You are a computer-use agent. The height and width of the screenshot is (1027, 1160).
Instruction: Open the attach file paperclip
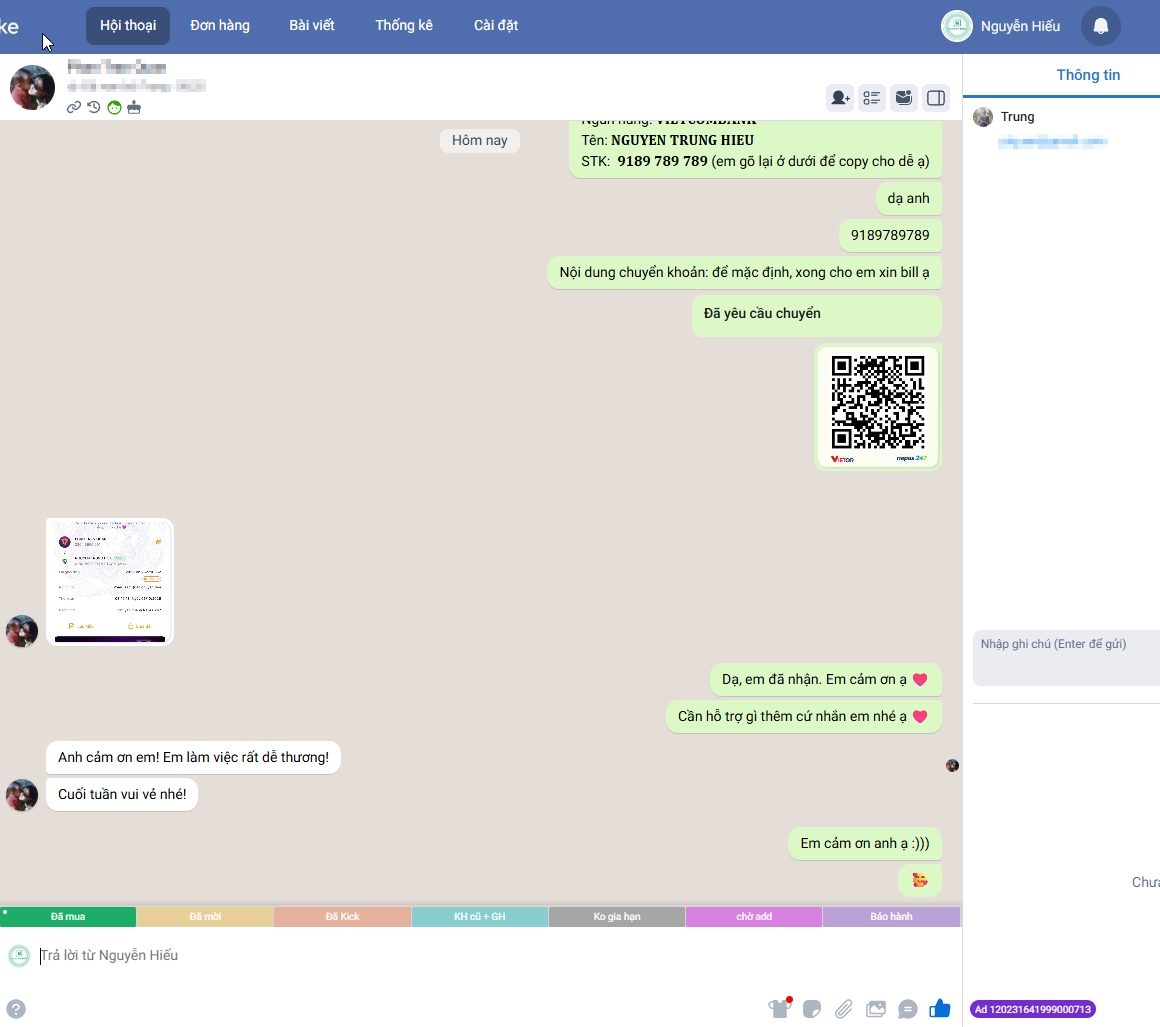[844, 1009]
